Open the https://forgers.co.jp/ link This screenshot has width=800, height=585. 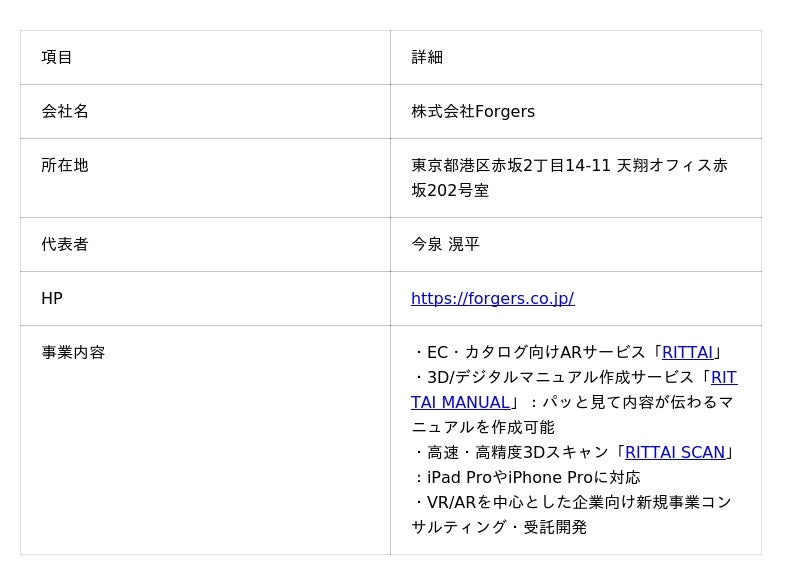click(x=492, y=298)
